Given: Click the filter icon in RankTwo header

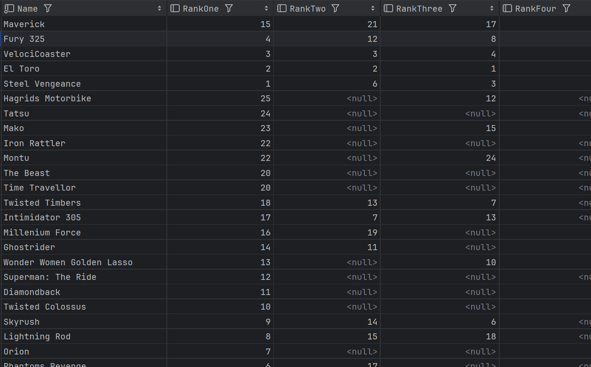Looking at the screenshot, I should click(x=335, y=8).
